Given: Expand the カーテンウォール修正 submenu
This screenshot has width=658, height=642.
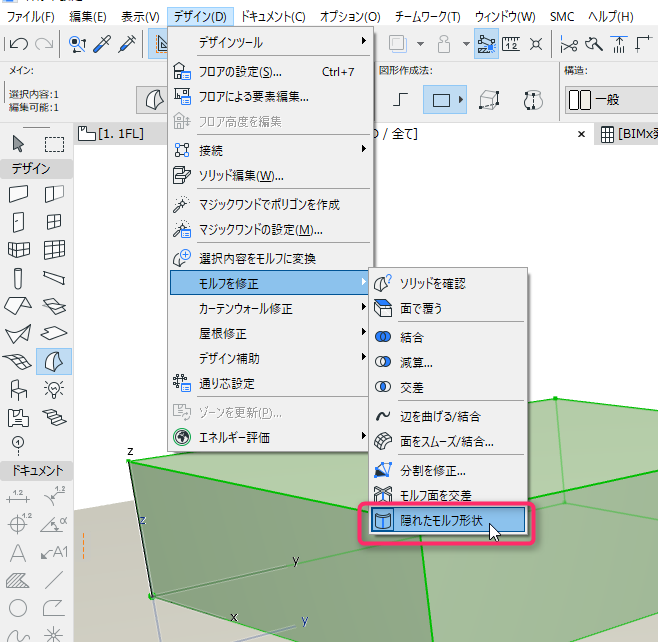Looking at the screenshot, I should click(x=270, y=308).
